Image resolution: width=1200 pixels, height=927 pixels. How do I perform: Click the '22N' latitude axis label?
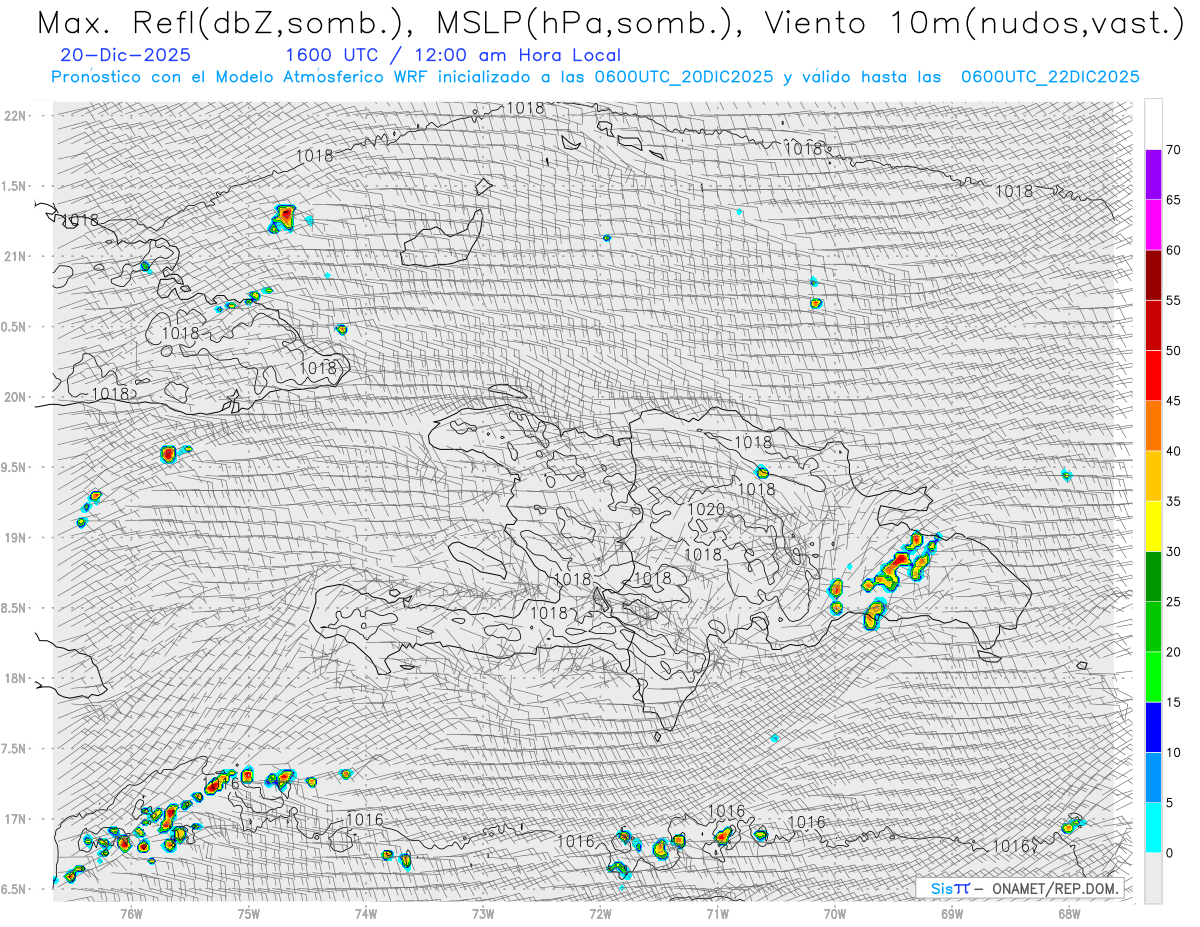click(15, 115)
